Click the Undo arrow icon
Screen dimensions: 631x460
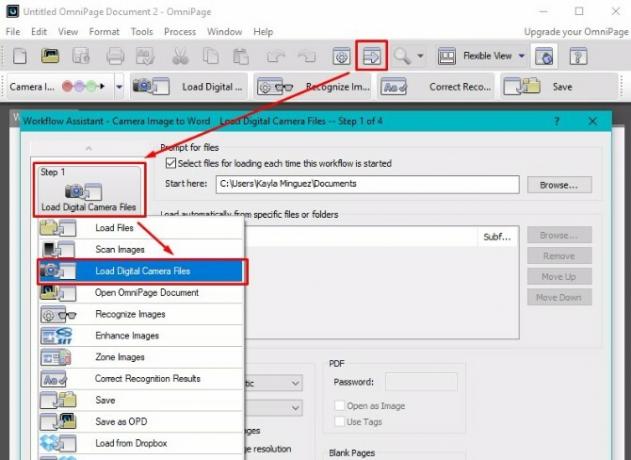[x=276, y=56]
